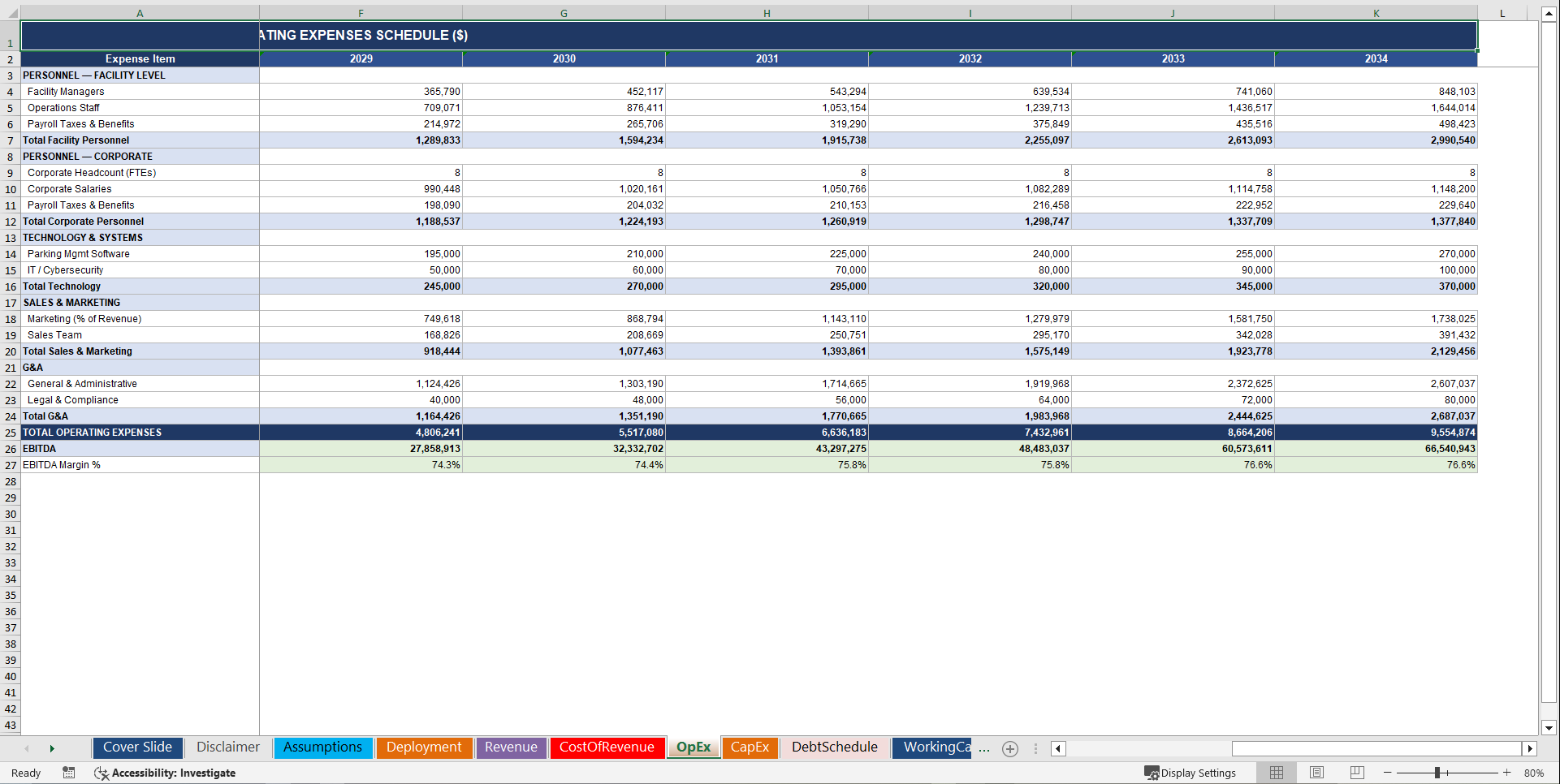Select column header K

point(1376,13)
